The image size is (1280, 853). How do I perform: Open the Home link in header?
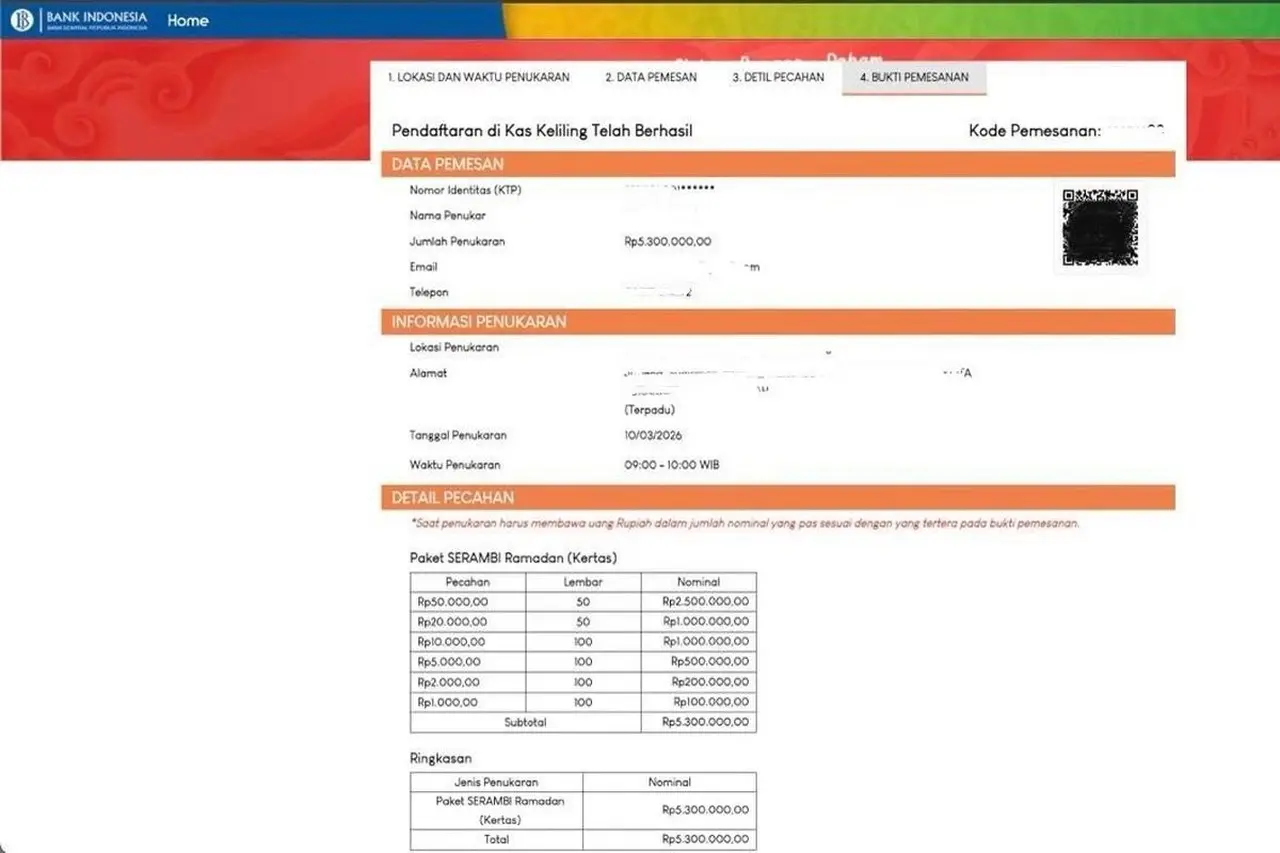click(x=187, y=20)
